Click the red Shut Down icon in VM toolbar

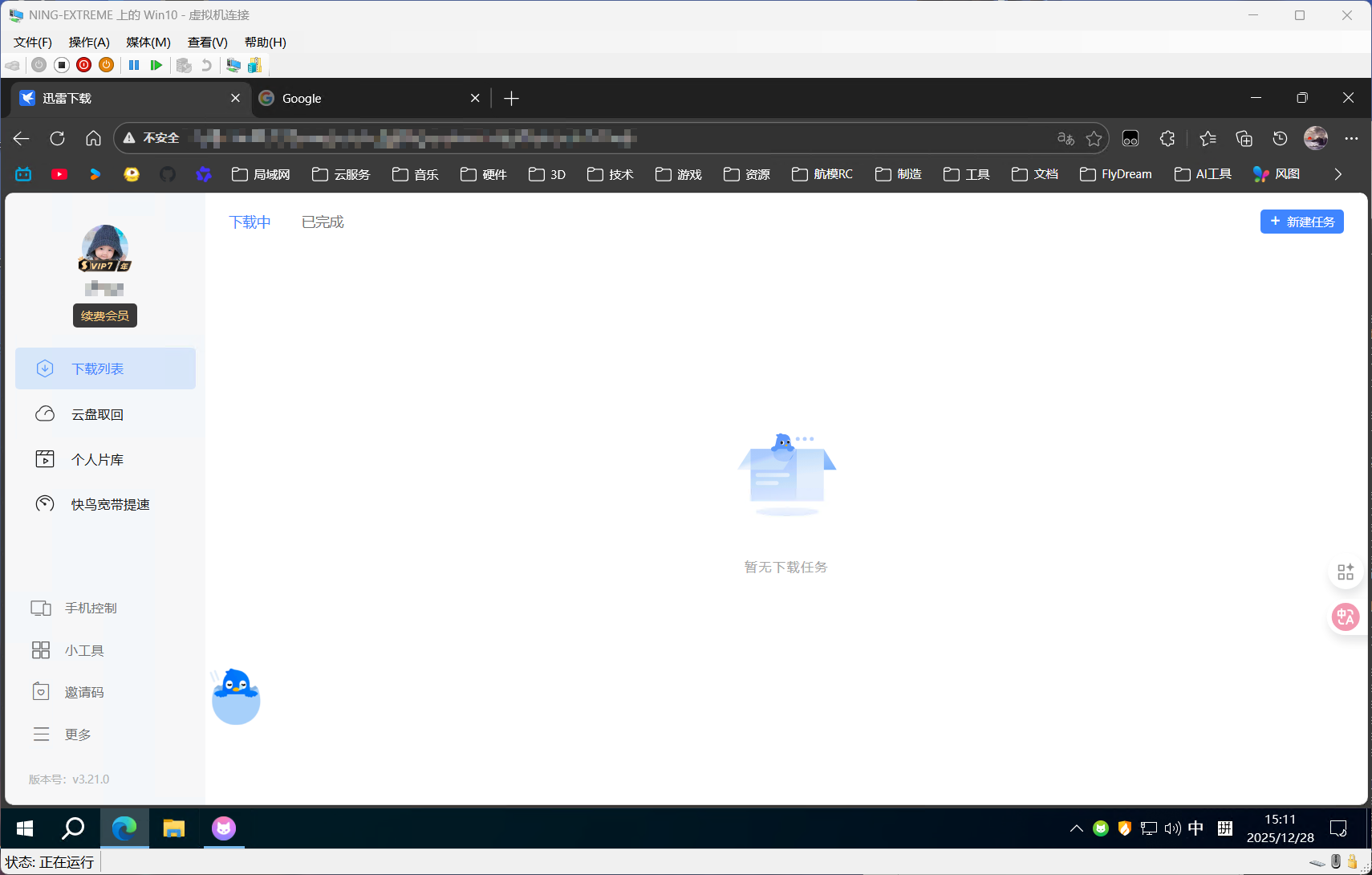pyautogui.click(x=83, y=65)
